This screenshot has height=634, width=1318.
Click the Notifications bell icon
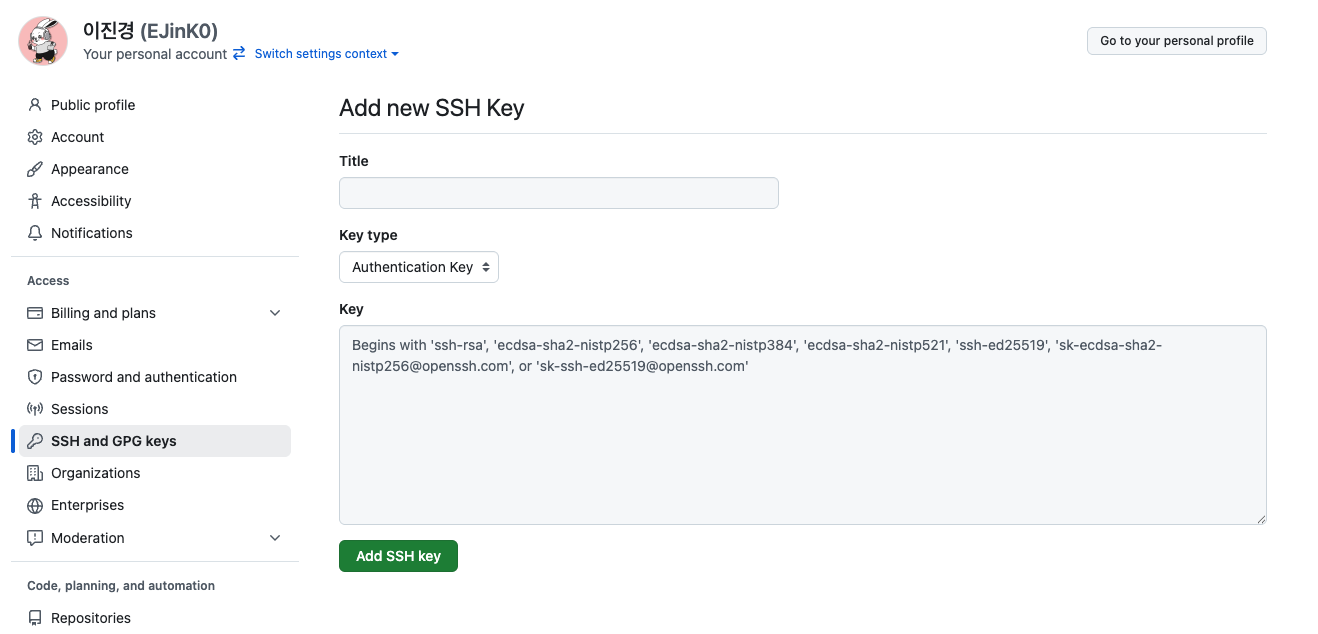(35, 233)
